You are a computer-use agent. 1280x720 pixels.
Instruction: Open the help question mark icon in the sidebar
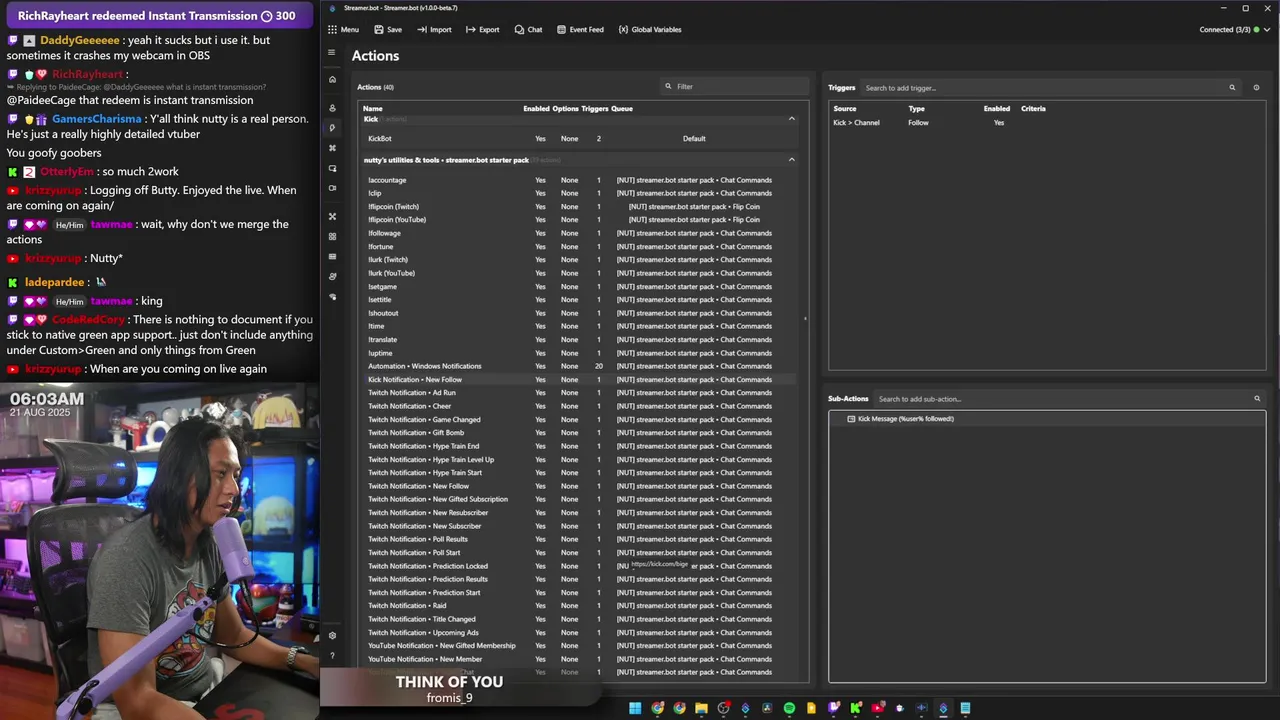click(x=332, y=656)
